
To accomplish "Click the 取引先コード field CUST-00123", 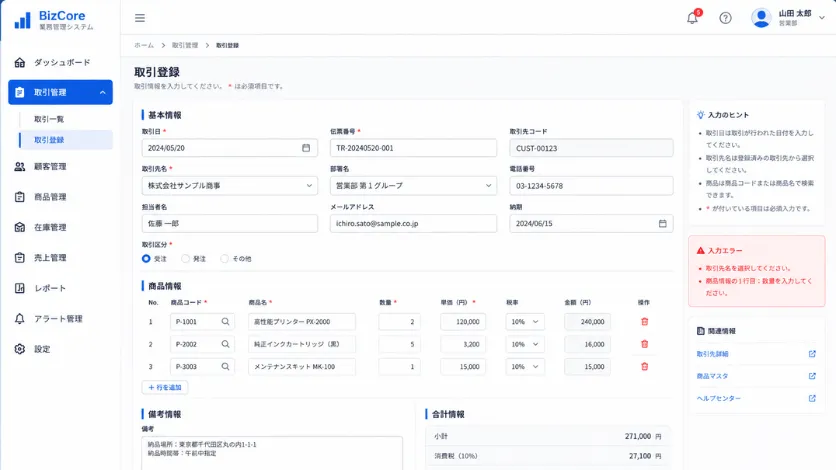I will (591, 148).
